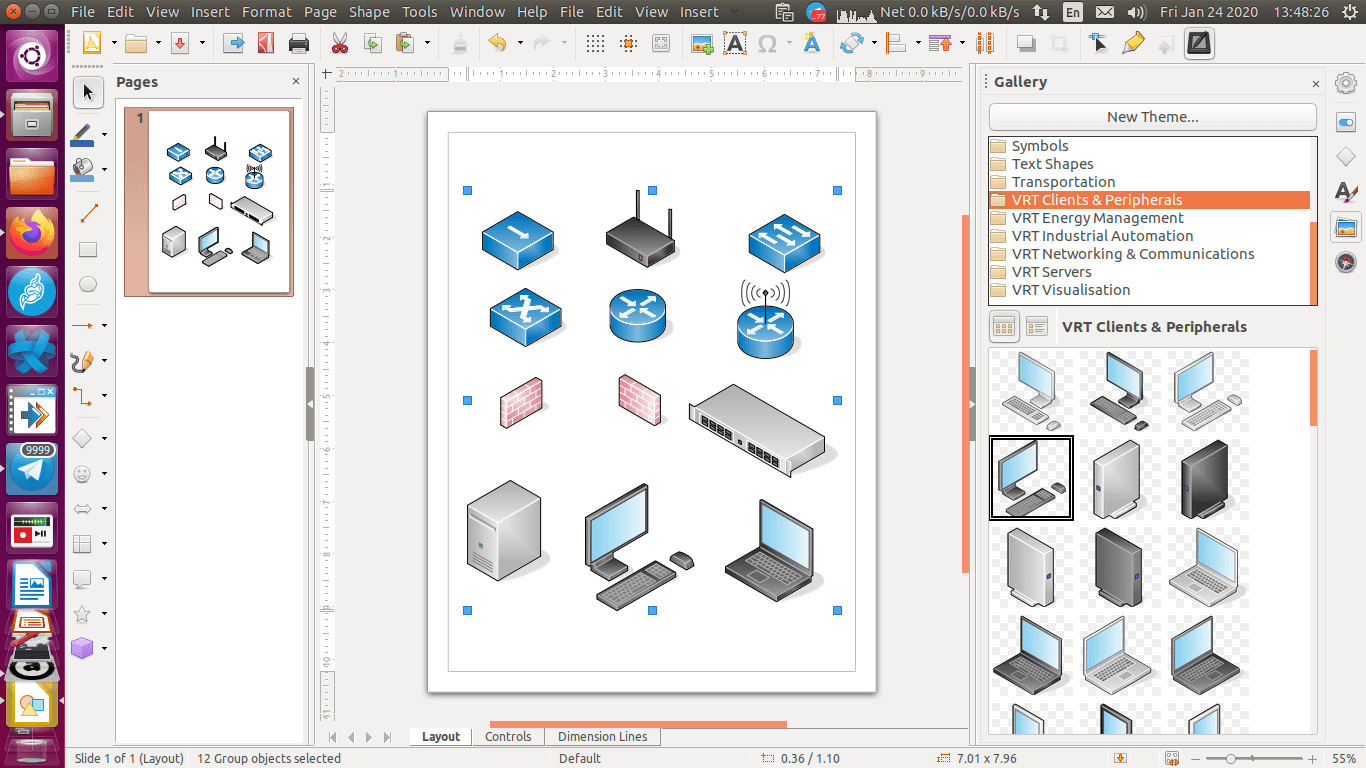Click the New document icon
The height and width of the screenshot is (768, 1366).
(x=92, y=43)
